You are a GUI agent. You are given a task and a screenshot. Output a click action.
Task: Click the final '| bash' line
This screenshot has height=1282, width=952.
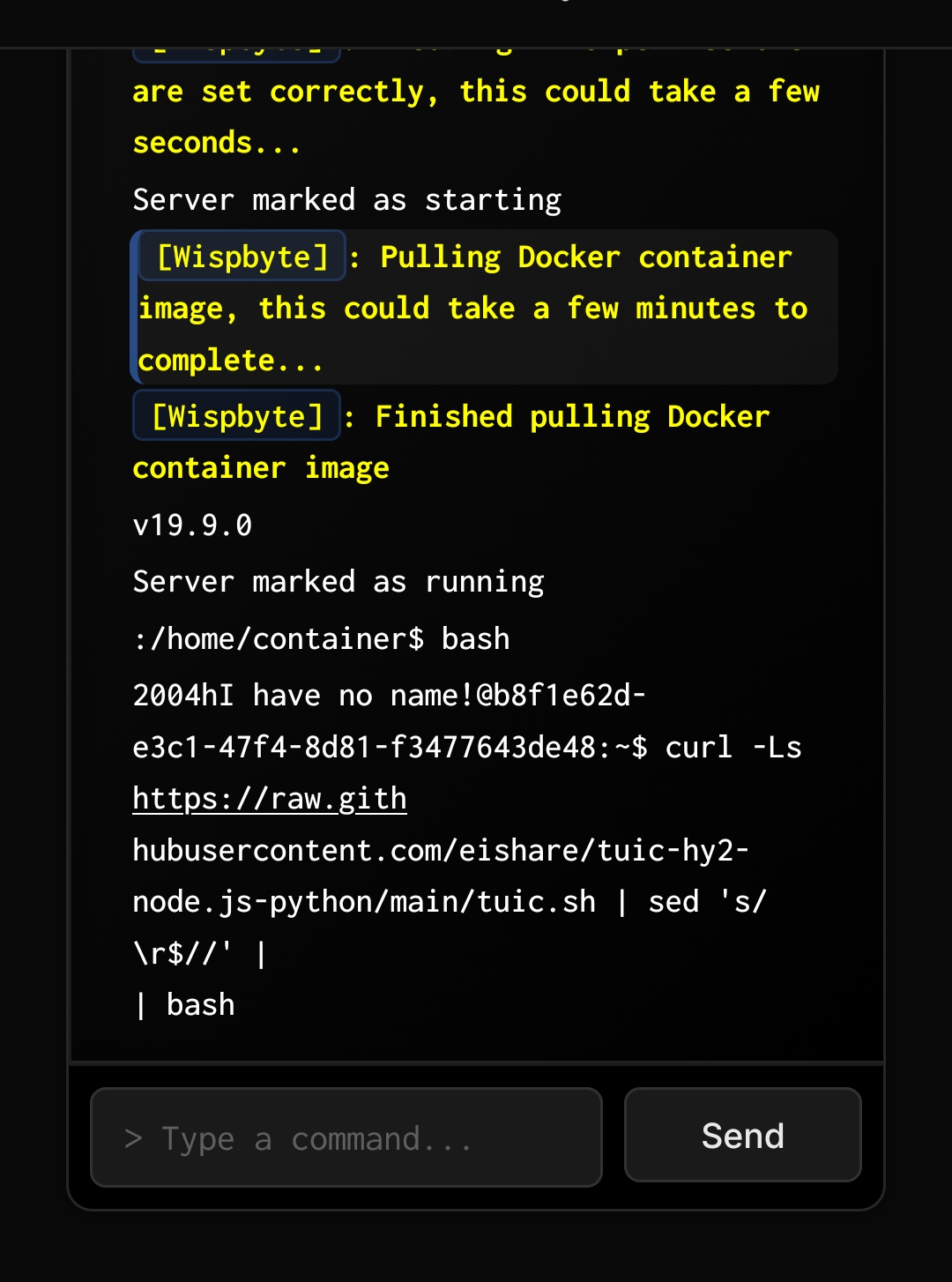(185, 1005)
